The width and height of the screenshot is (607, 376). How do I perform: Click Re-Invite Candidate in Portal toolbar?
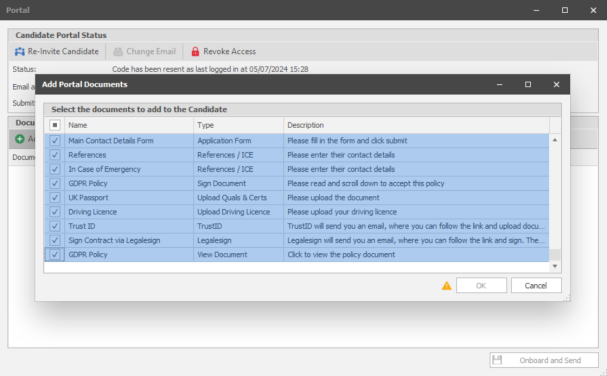point(57,52)
